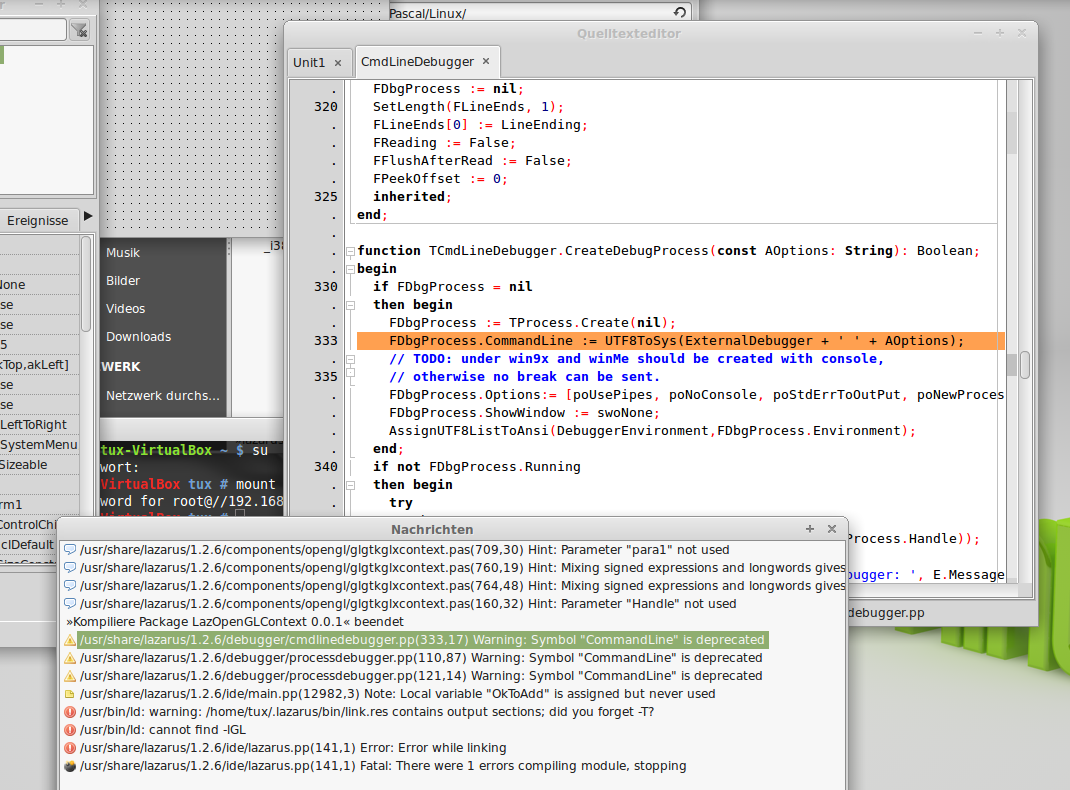This screenshot has height=790, width=1070.
Task: Open the Ereignisse tab in Object Inspector
Action: pos(38,220)
